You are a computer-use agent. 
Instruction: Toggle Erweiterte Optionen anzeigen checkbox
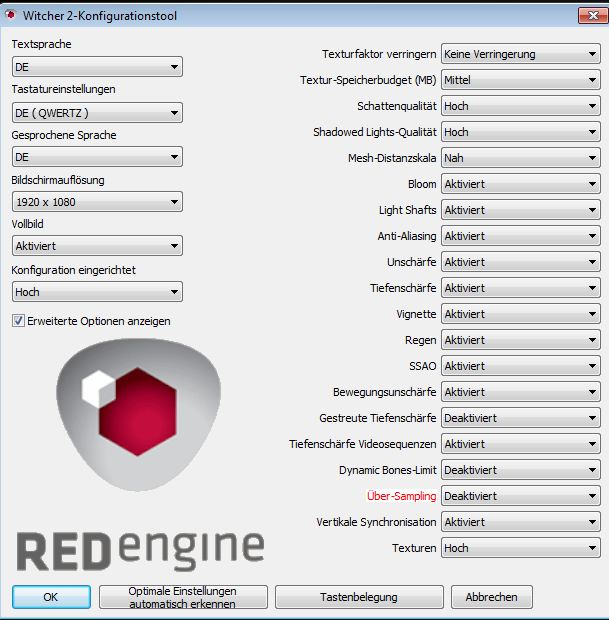18,321
